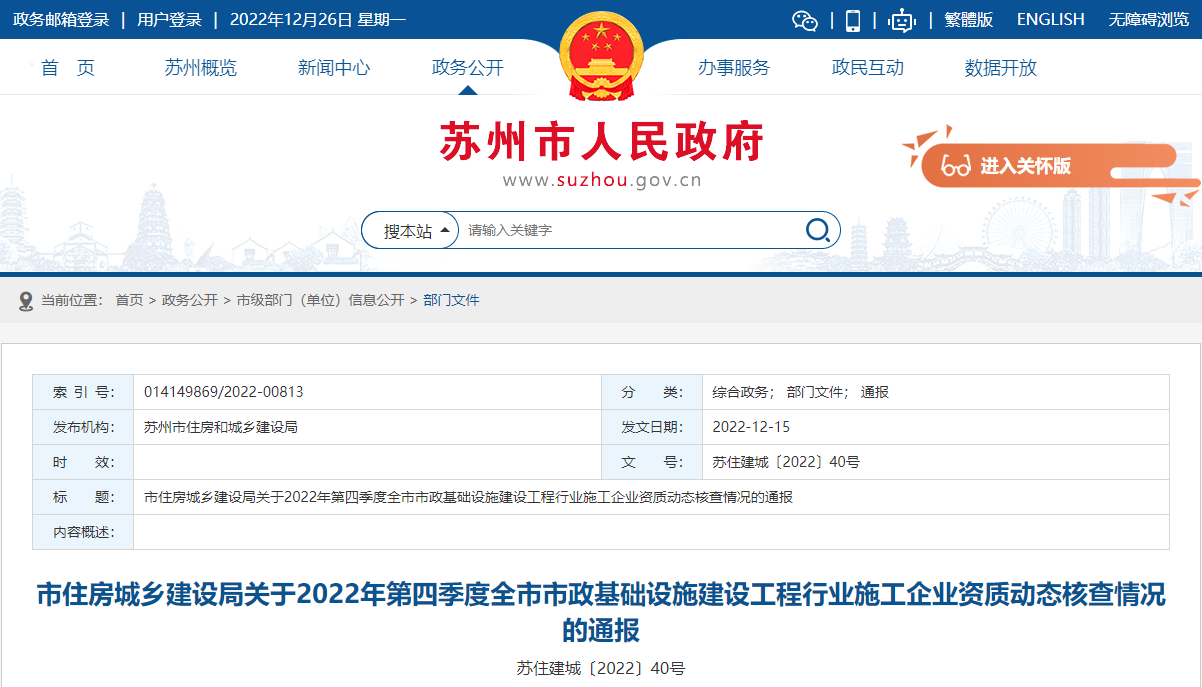
Task: Click the 内容概述 label cell
Action: pos(83,532)
